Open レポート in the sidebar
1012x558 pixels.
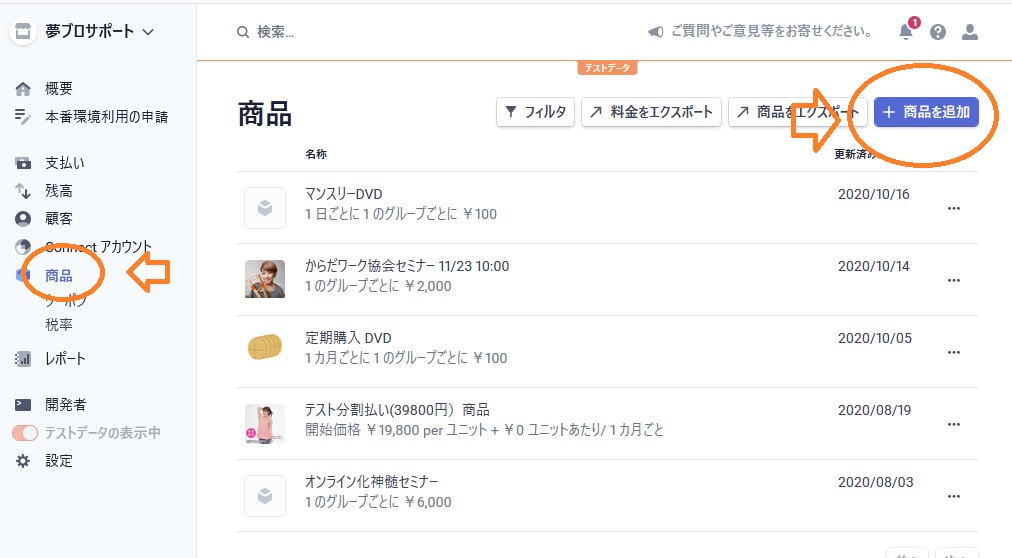[x=65, y=359]
